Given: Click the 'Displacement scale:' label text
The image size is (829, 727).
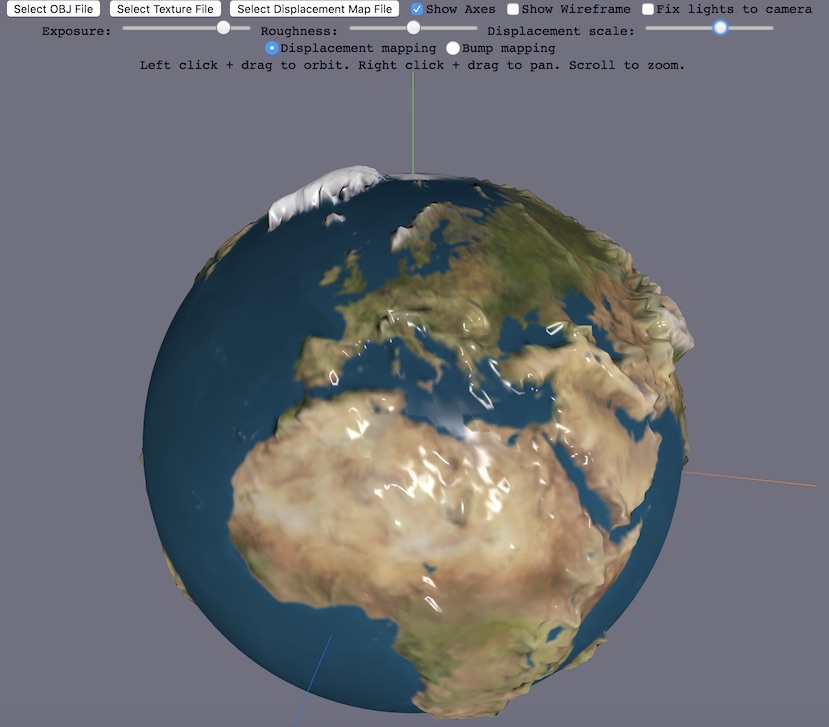Looking at the screenshot, I should coord(560,31).
